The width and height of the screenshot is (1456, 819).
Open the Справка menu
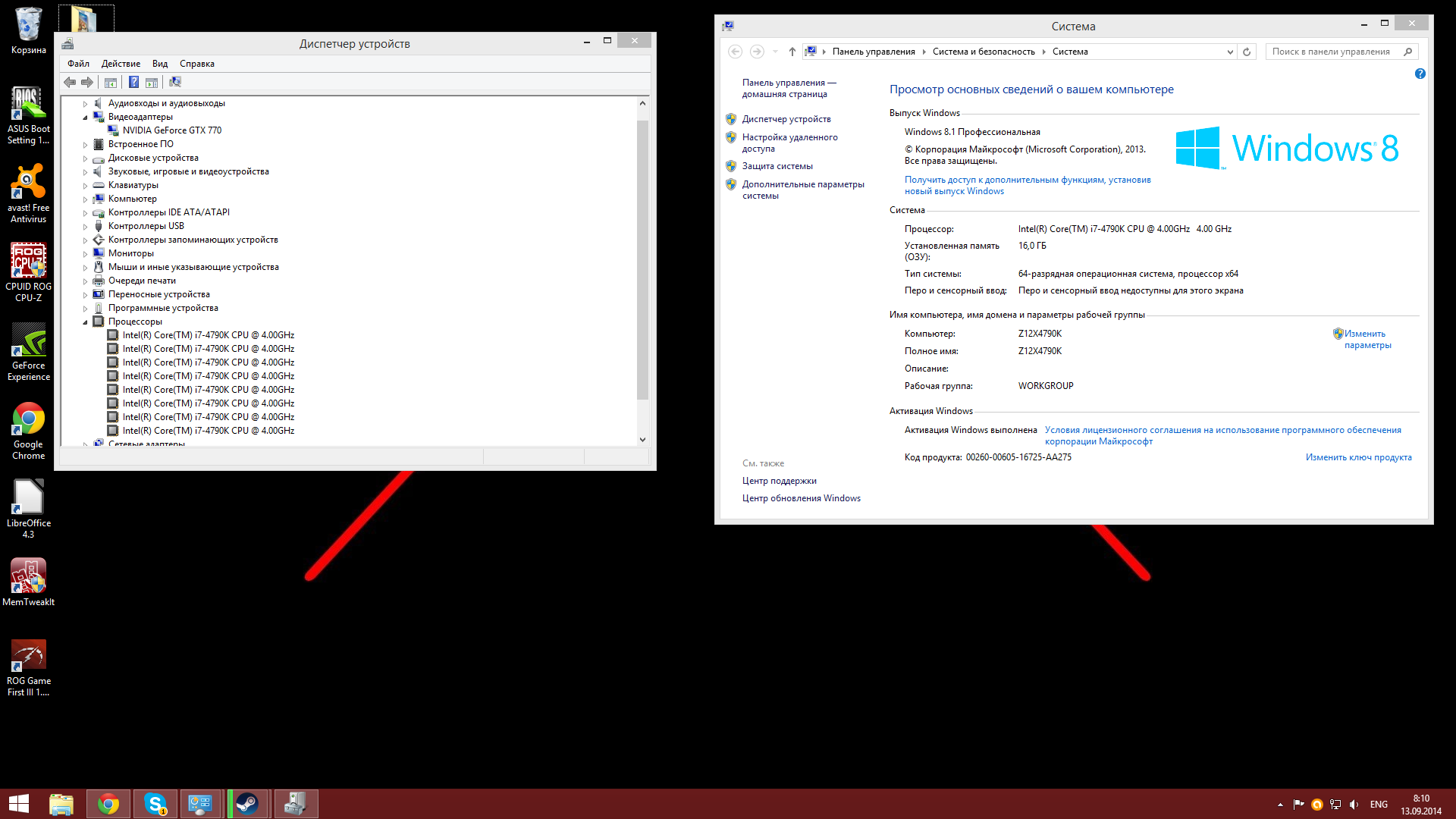tap(196, 64)
